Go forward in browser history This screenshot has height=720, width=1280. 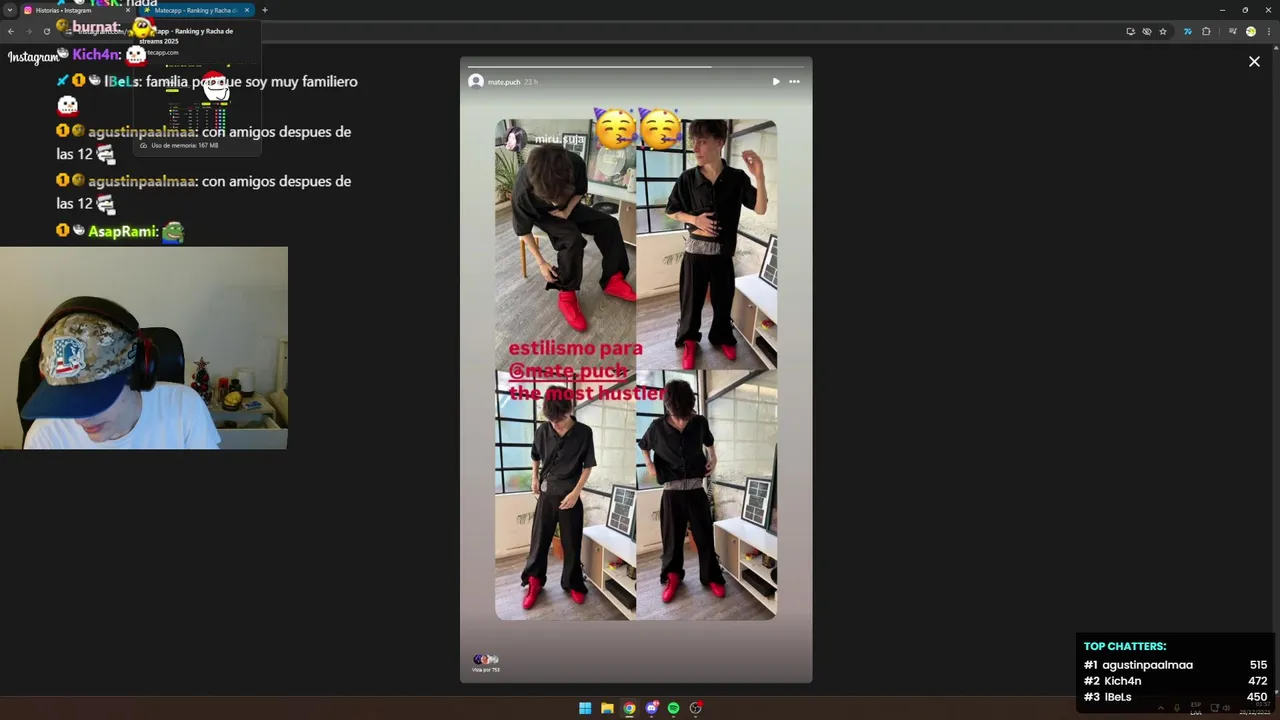[x=29, y=31]
